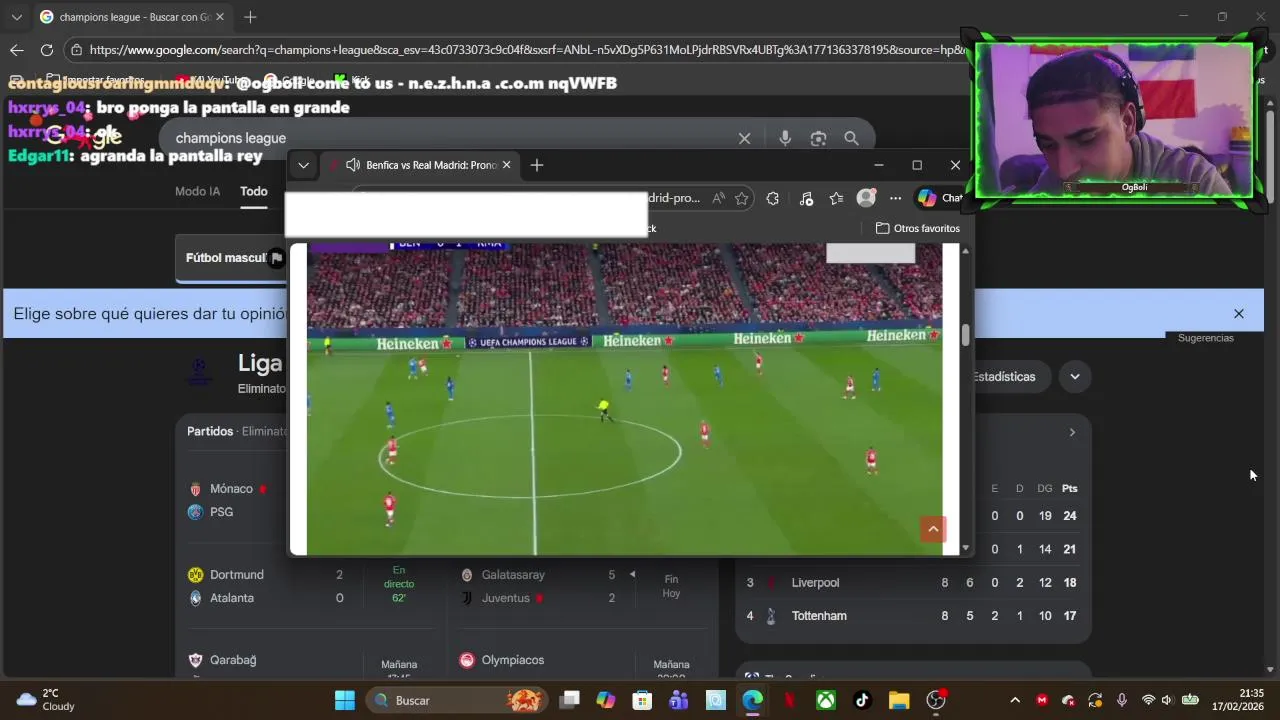Open the Edge favorites list icon
This screenshot has height=720, width=1280.
[x=836, y=198]
